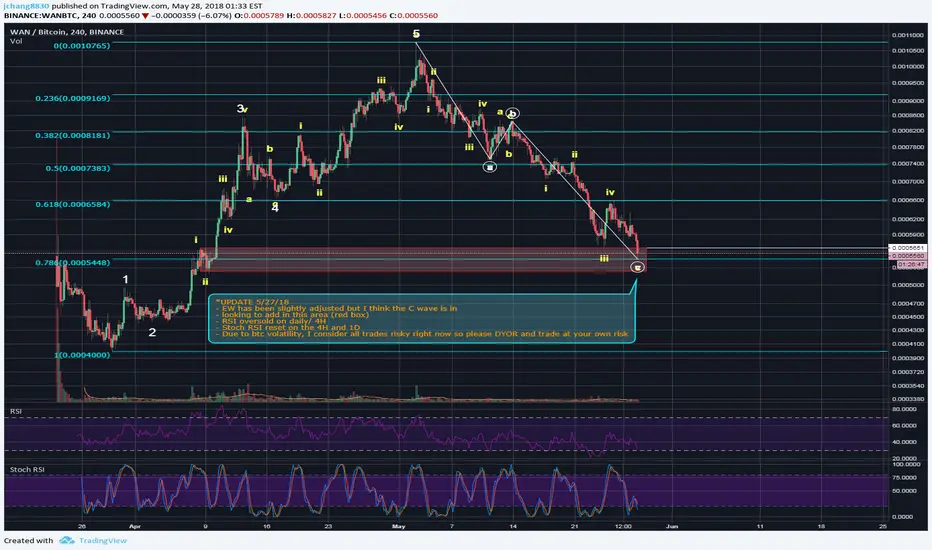Click the *UPDATE 5/27/18 heading in note
This screenshot has width=932, height=550.
[x=252, y=302]
